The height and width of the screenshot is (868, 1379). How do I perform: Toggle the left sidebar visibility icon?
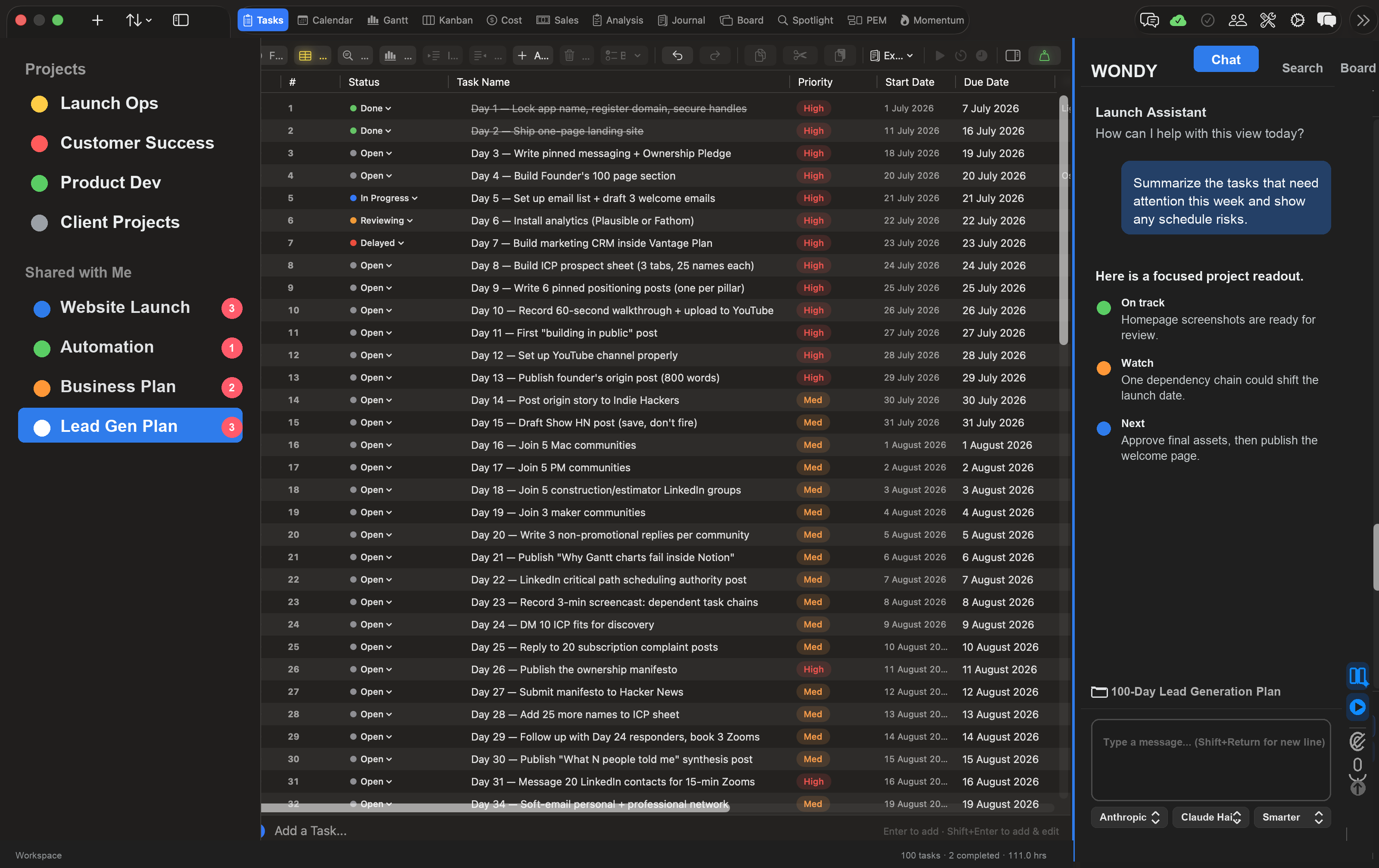tap(181, 20)
